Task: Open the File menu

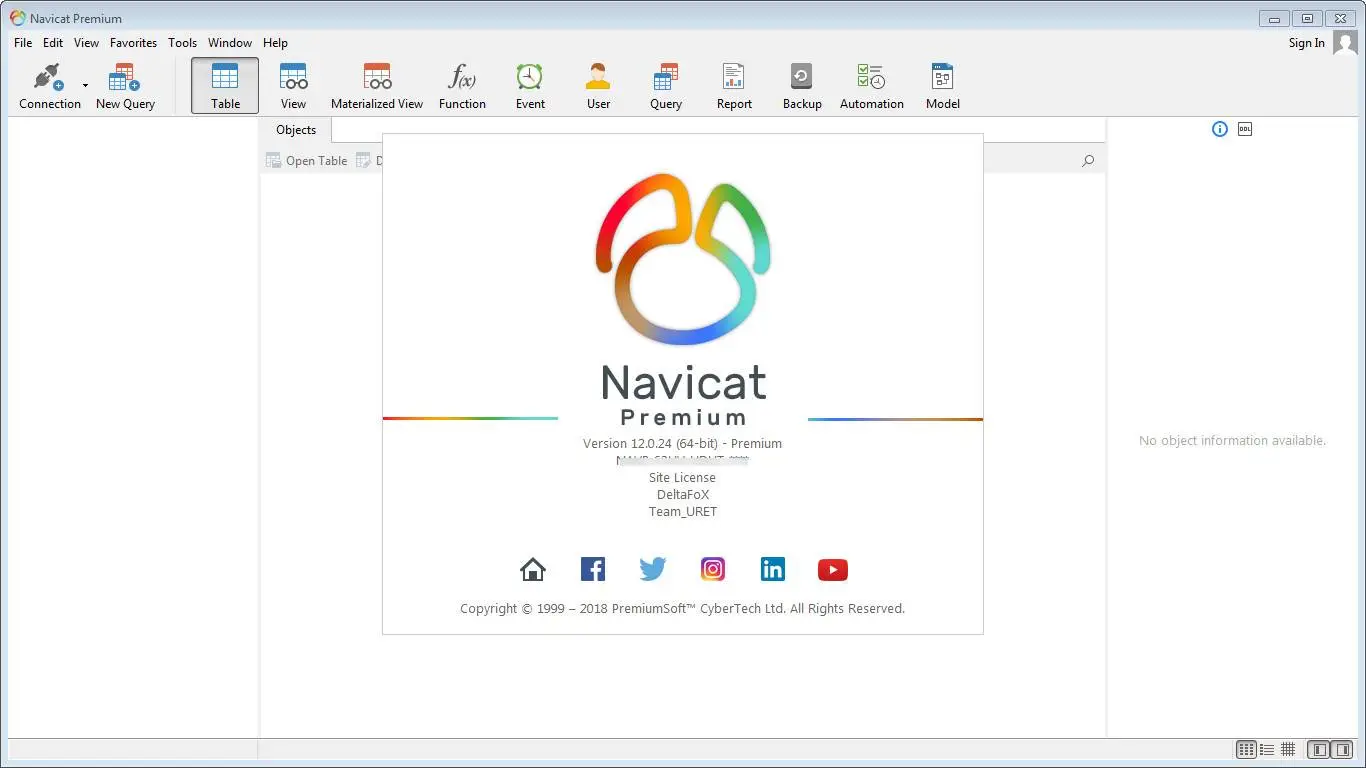Action: click(23, 43)
